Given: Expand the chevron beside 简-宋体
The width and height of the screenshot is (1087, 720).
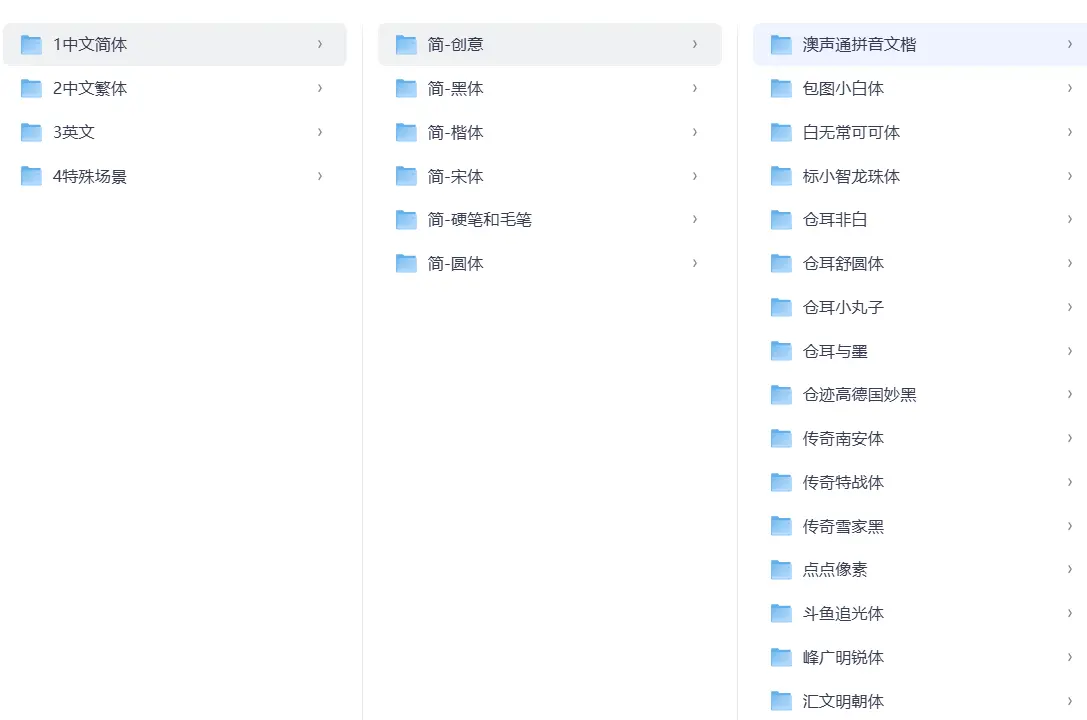Looking at the screenshot, I should point(694,175).
